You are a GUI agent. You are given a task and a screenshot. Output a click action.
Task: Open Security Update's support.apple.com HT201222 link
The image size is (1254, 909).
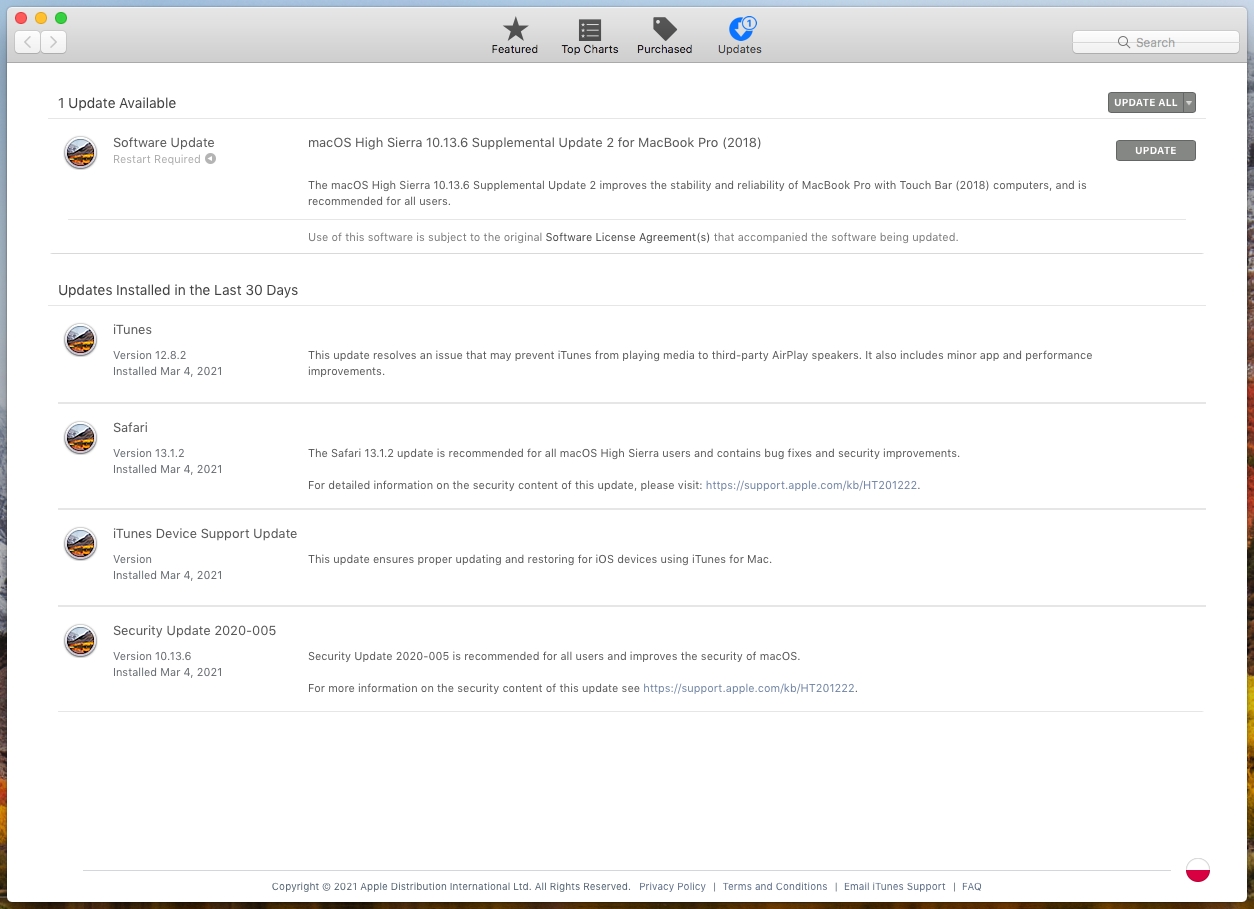749,688
